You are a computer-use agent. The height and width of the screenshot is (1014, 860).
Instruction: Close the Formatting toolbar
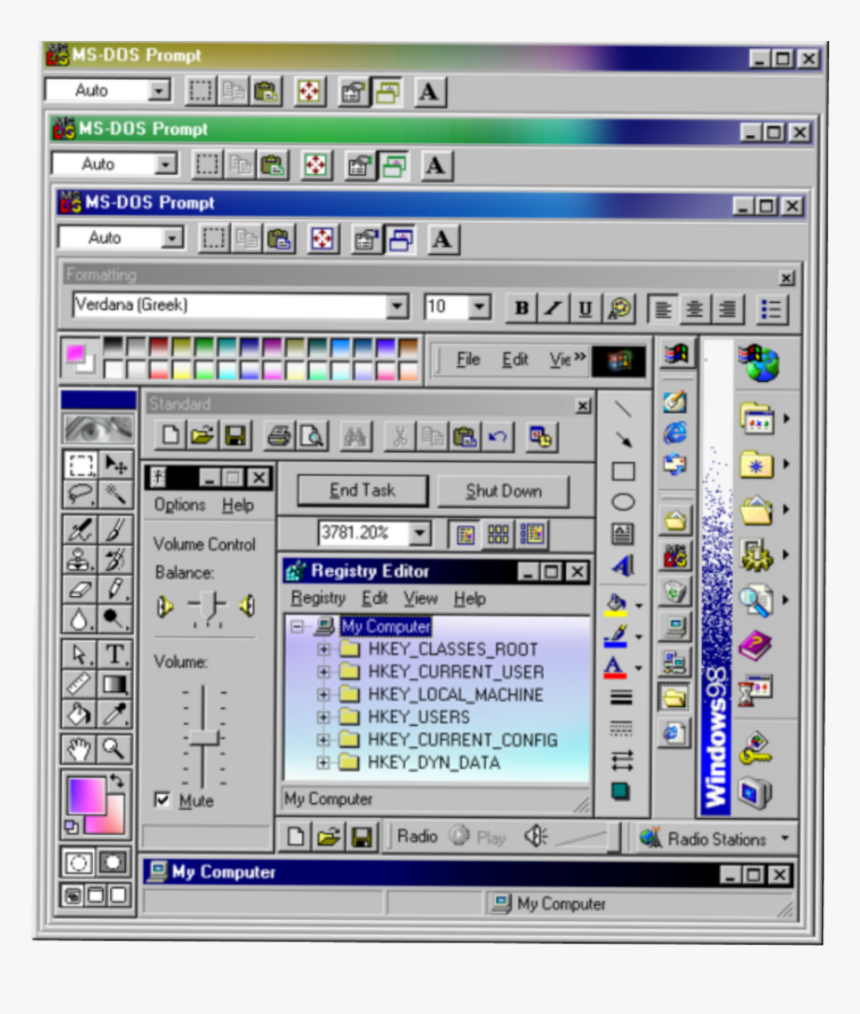tap(786, 278)
